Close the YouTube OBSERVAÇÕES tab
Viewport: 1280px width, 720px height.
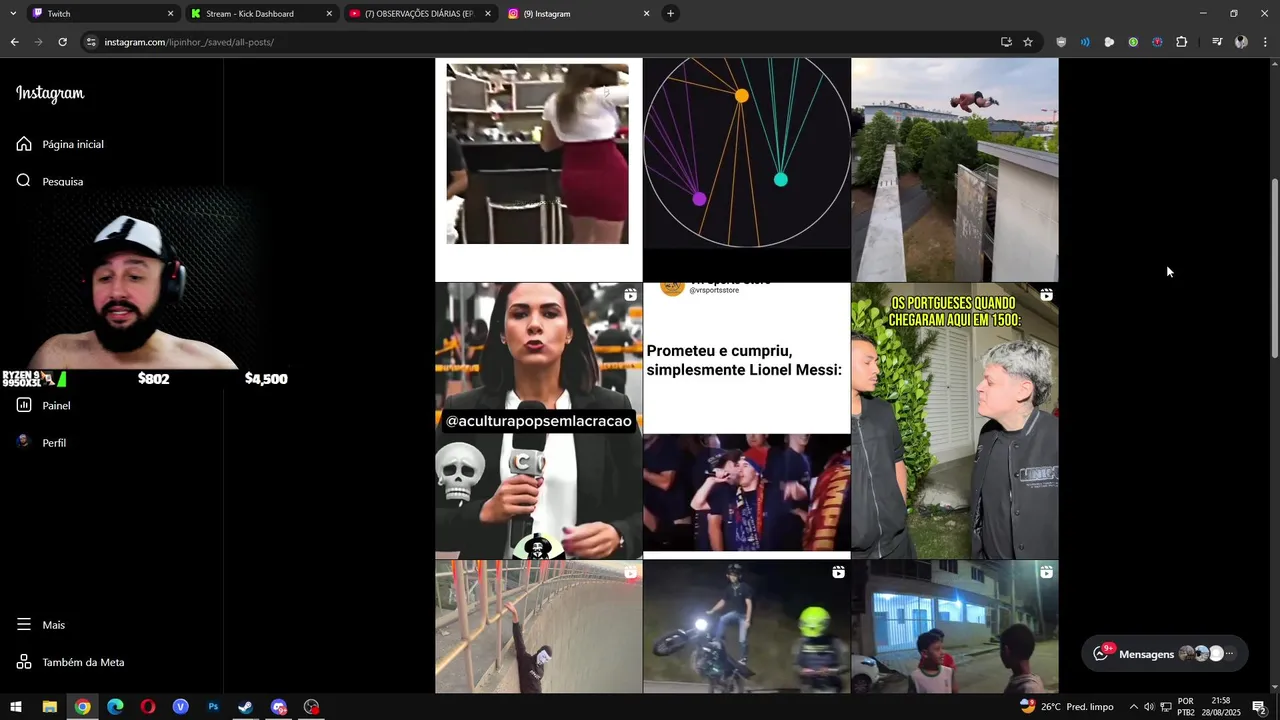pyautogui.click(x=488, y=14)
